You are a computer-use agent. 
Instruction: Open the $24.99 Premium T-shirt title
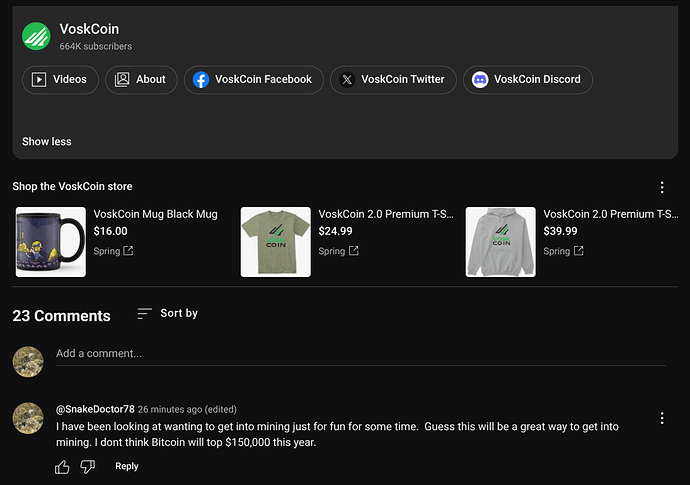coord(386,214)
